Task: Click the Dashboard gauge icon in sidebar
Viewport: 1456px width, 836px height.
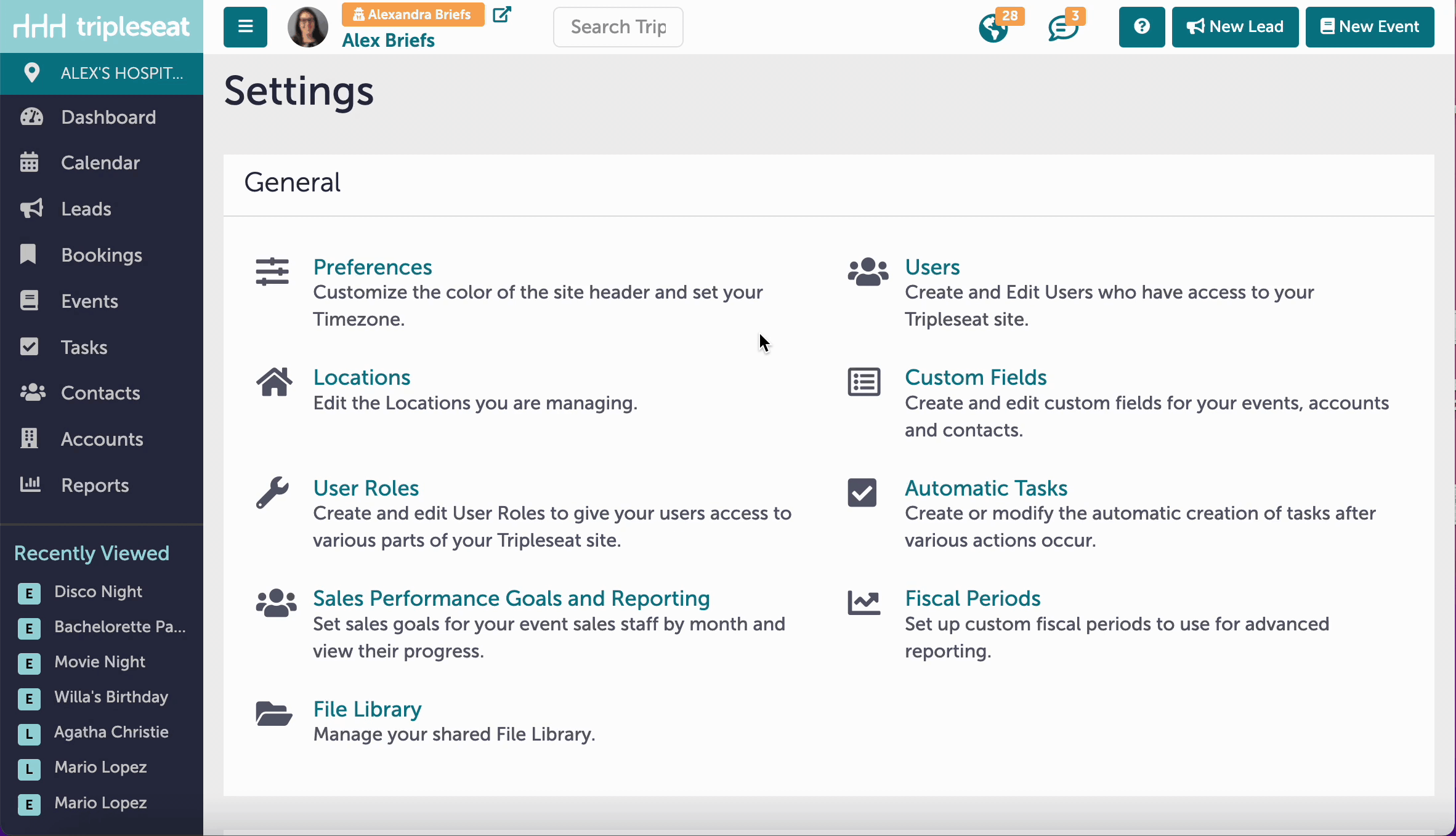Action: coord(31,117)
